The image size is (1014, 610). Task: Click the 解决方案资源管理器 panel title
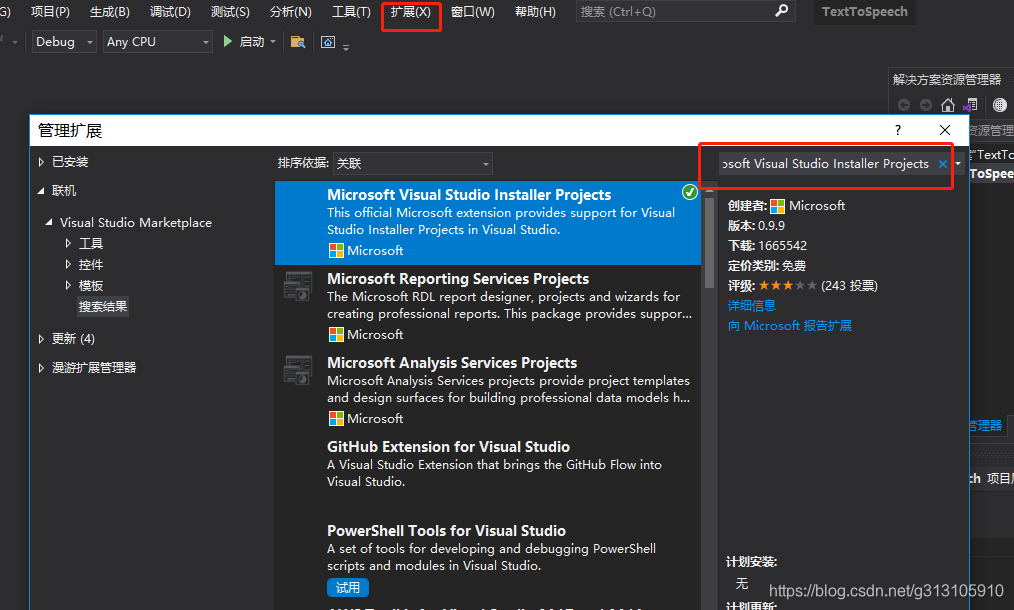point(947,80)
